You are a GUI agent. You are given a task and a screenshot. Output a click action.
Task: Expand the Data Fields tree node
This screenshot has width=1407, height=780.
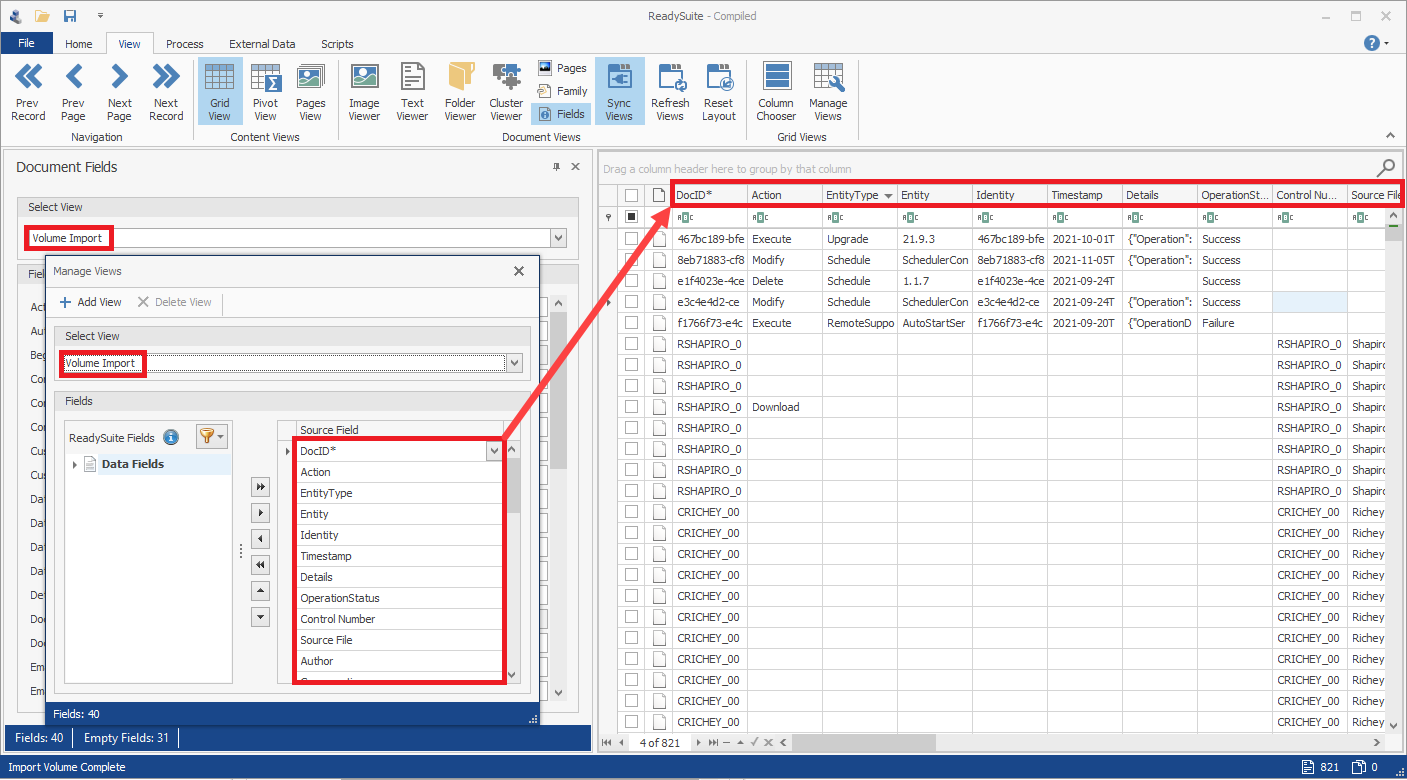click(x=75, y=464)
